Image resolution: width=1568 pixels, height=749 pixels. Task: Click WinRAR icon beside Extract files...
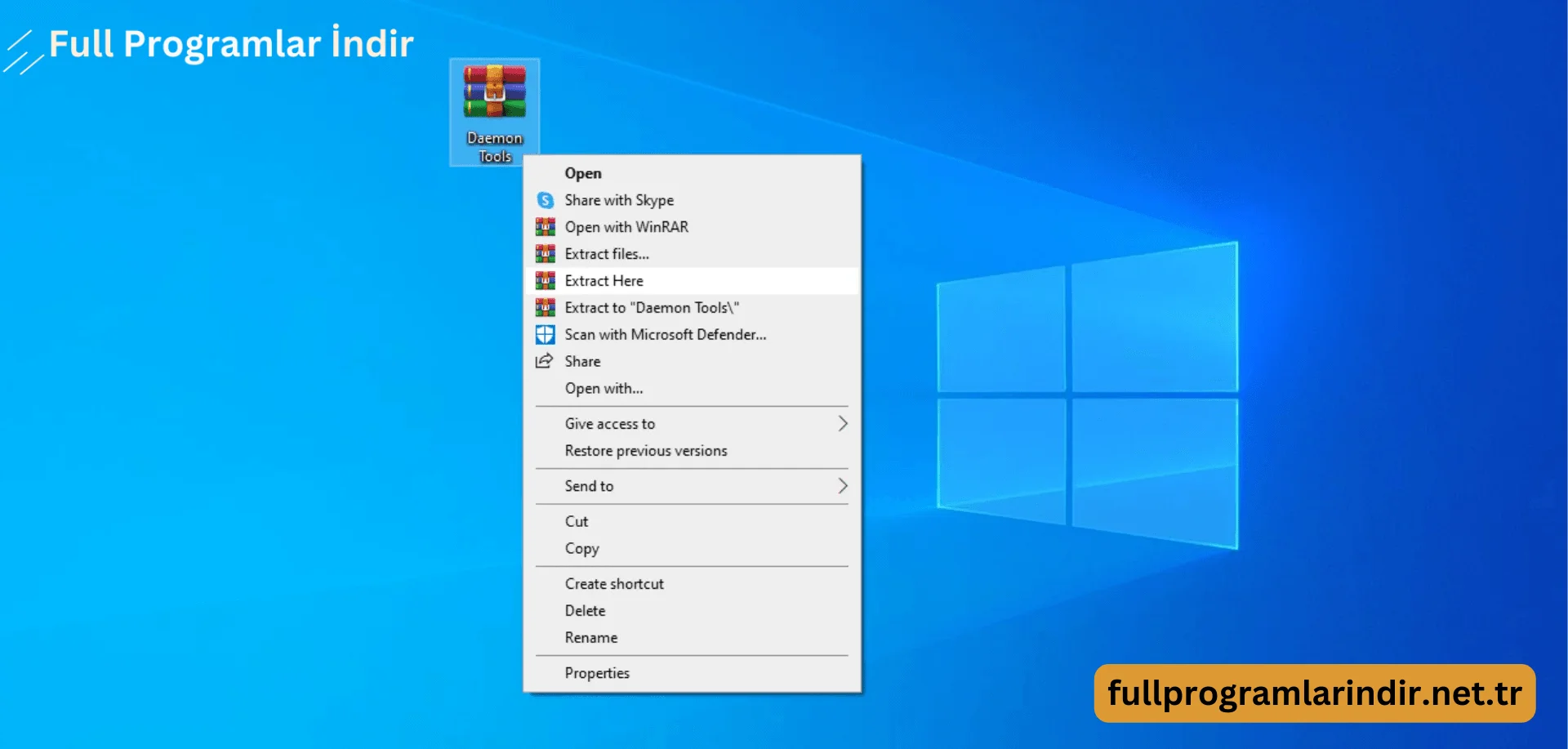pos(545,254)
